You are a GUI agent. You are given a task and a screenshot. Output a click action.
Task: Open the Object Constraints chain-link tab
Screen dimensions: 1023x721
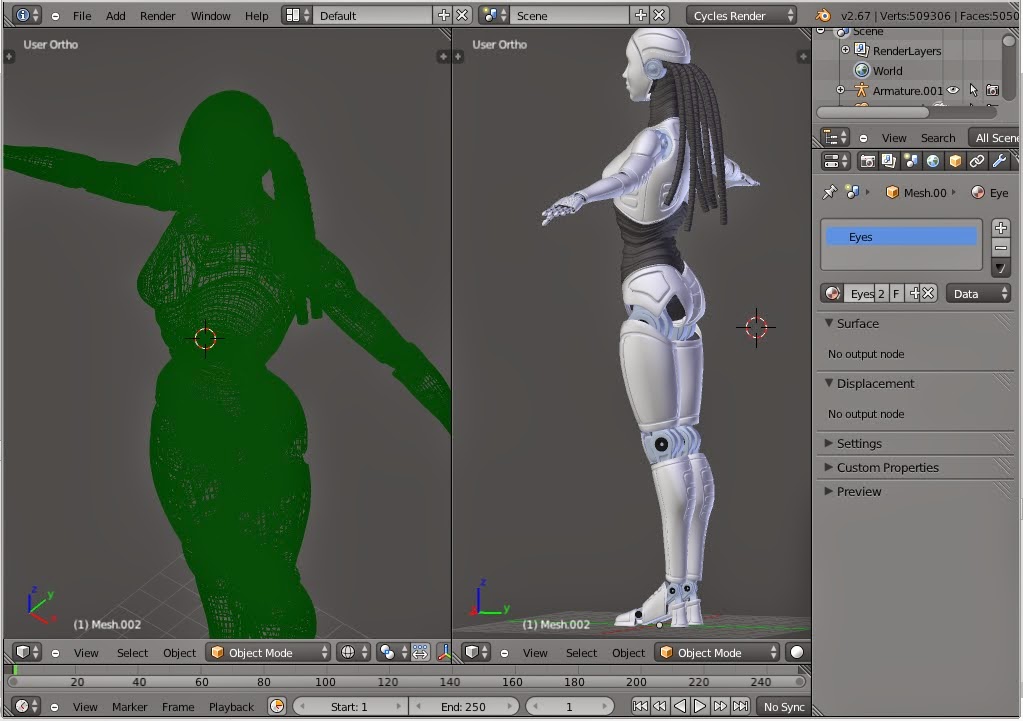click(x=977, y=161)
